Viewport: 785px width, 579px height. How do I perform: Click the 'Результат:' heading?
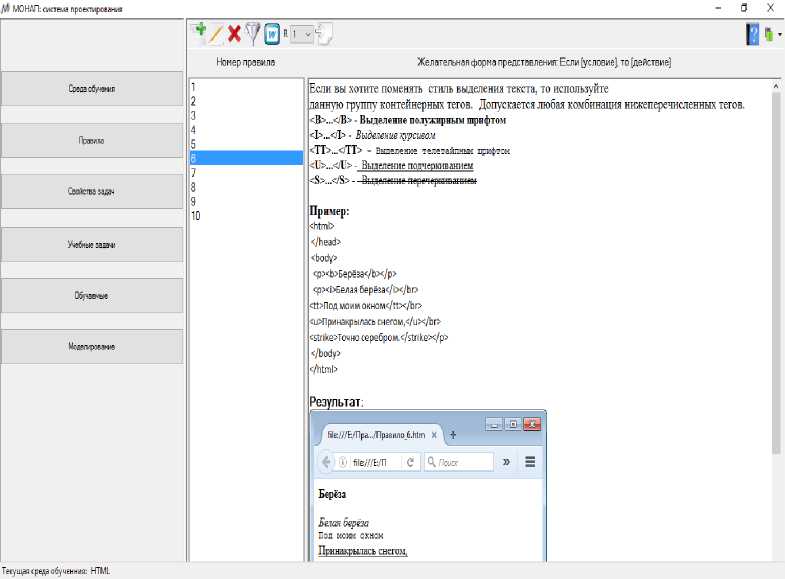tap(336, 401)
